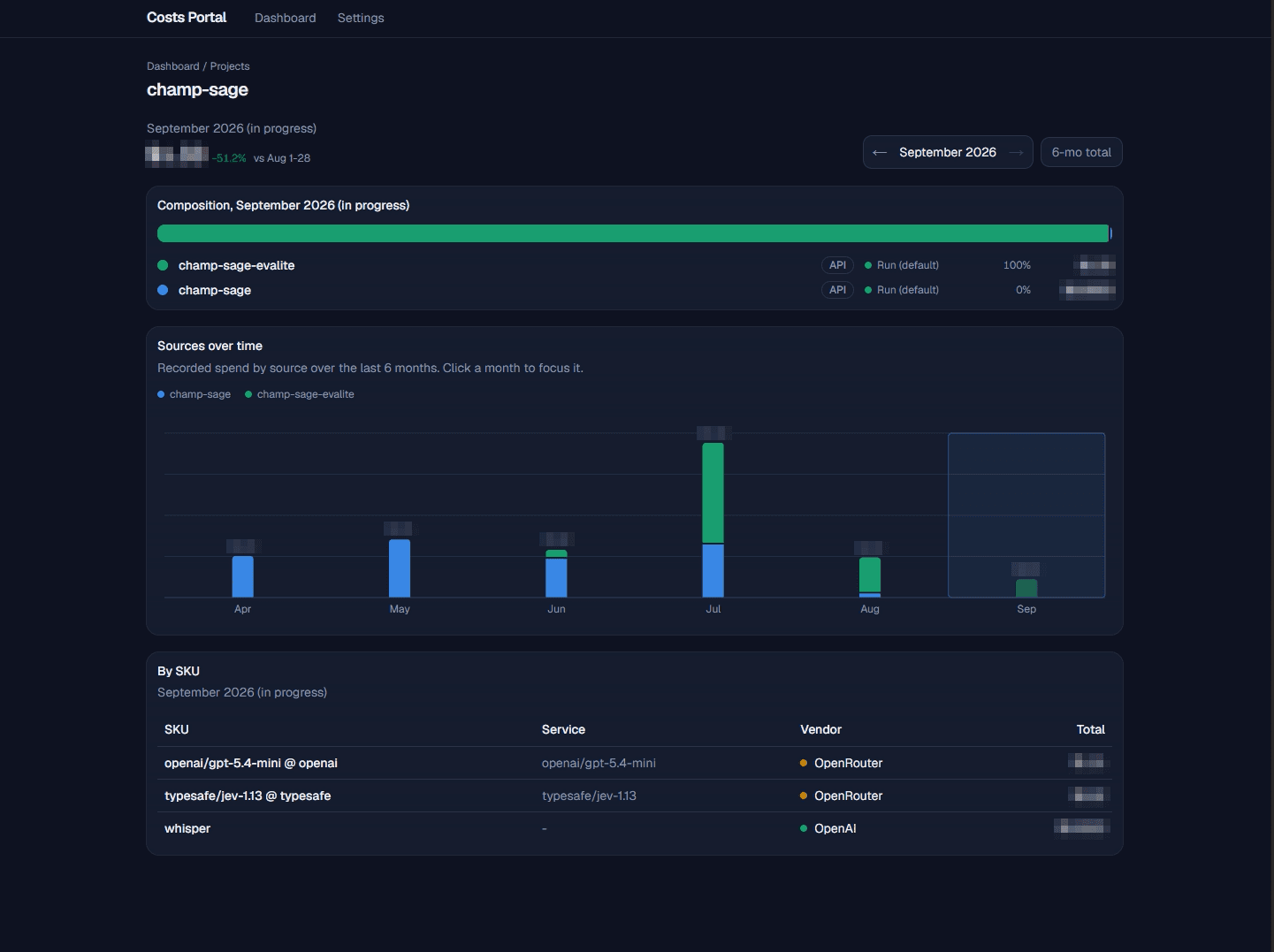Screen dimensions: 1274x952
Task: Focus the Jun bar in chart
Action: pos(556,574)
